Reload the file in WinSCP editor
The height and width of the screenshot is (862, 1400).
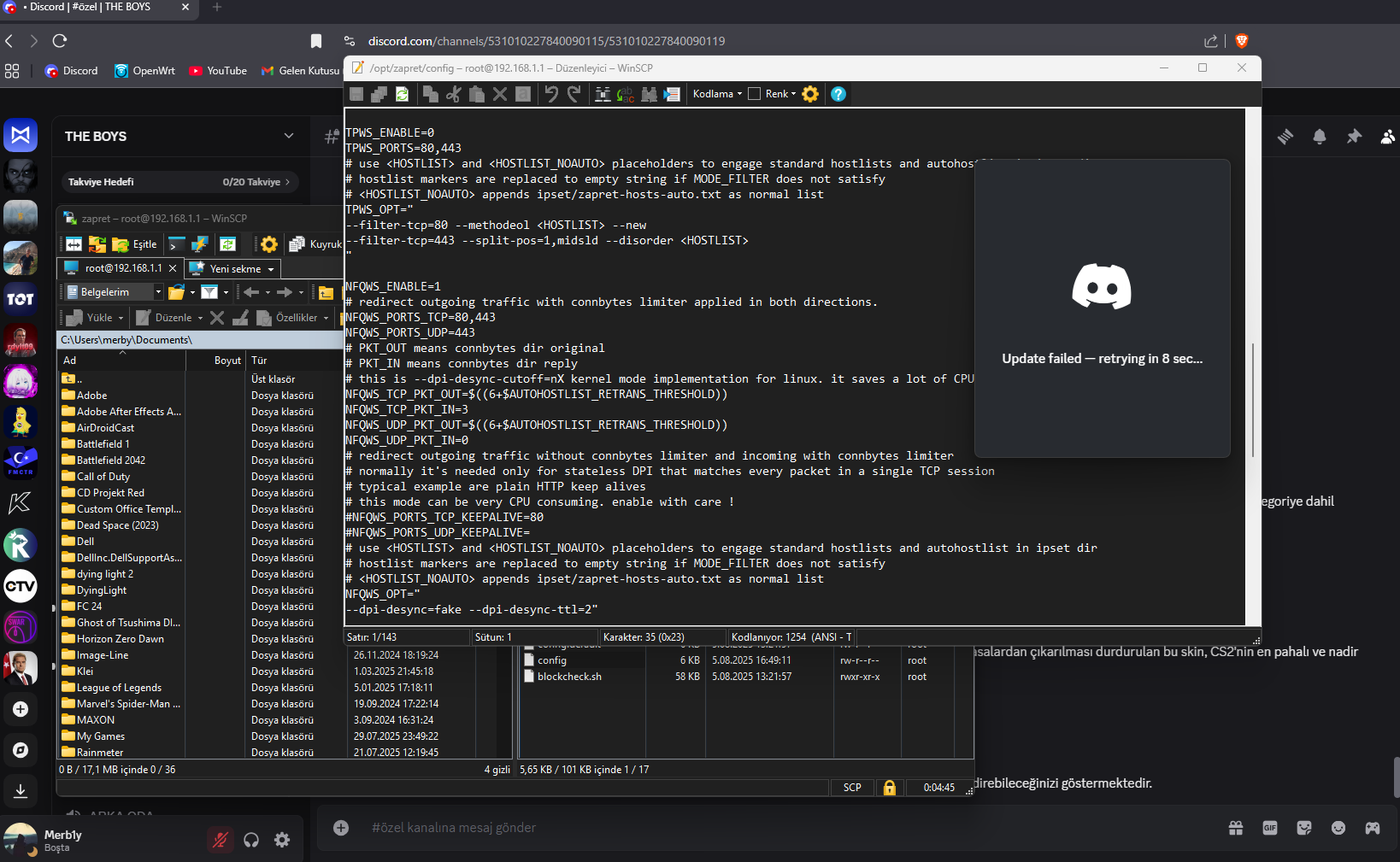click(402, 94)
